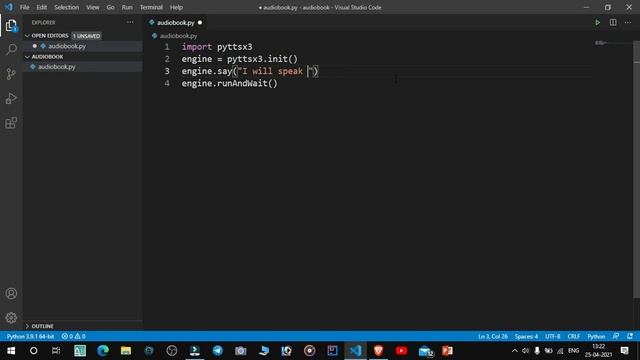Collapse the AUDIOBOOK folder section
Image resolution: width=640 pixels, height=360 pixels.
coord(82,57)
